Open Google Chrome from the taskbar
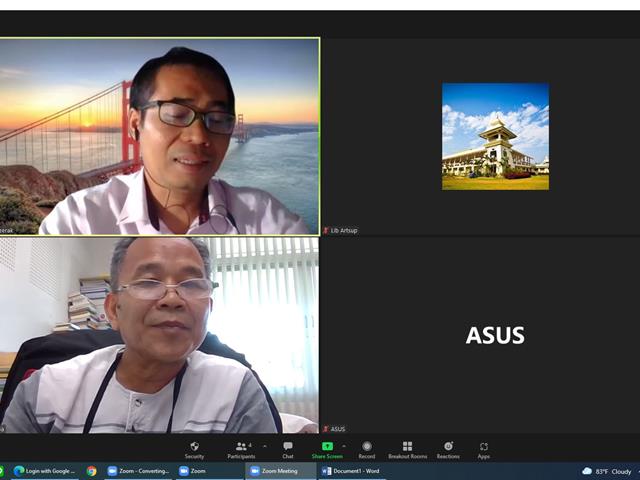The height and width of the screenshot is (480, 640). pos(91,471)
